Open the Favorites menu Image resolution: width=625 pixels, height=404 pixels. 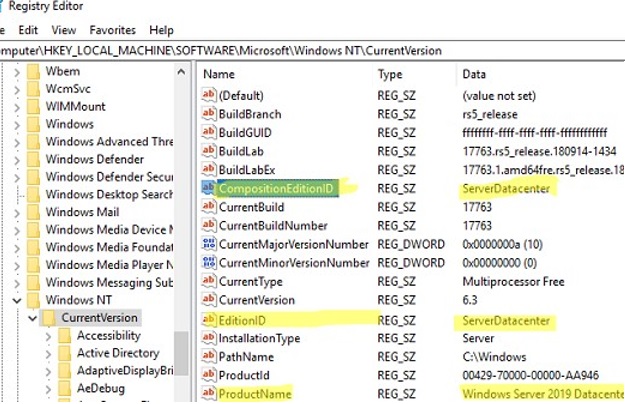[x=112, y=30]
